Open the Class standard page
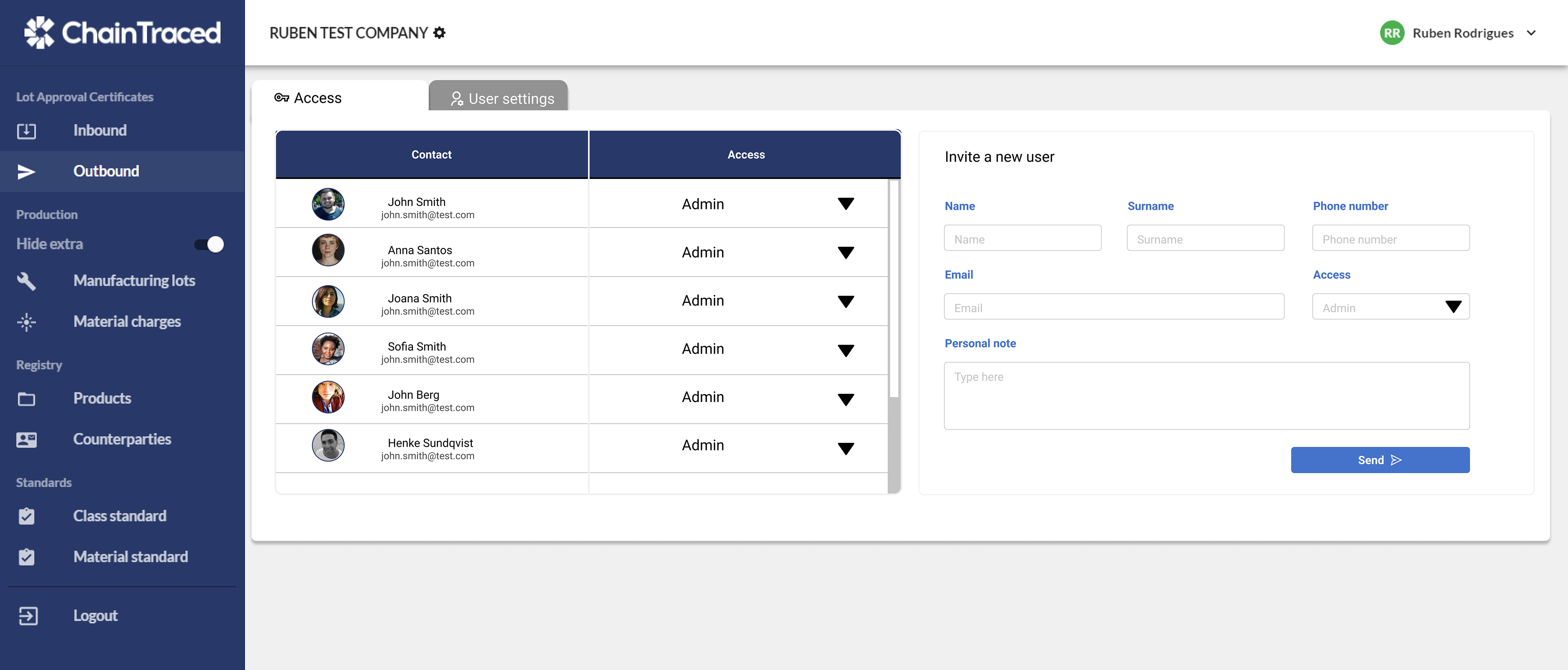The width and height of the screenshot is (1568, 670). pos(122,516)
